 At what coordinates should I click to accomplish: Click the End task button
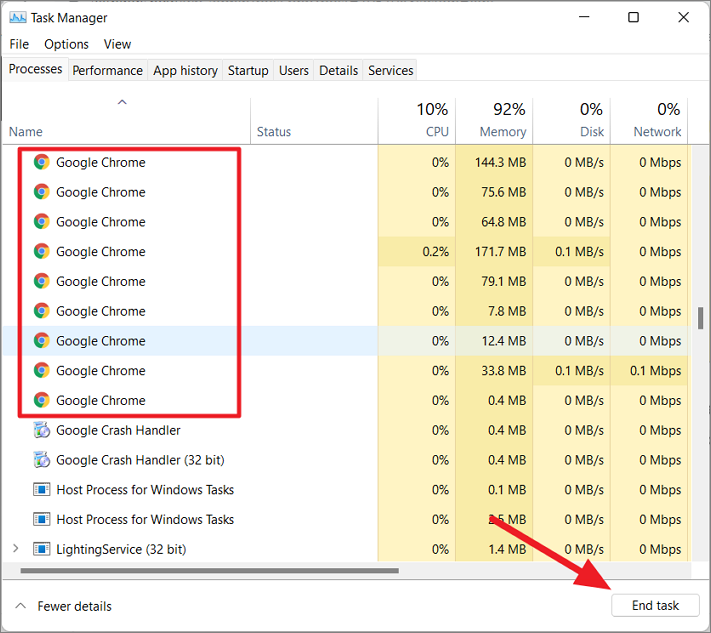[655, 605]
